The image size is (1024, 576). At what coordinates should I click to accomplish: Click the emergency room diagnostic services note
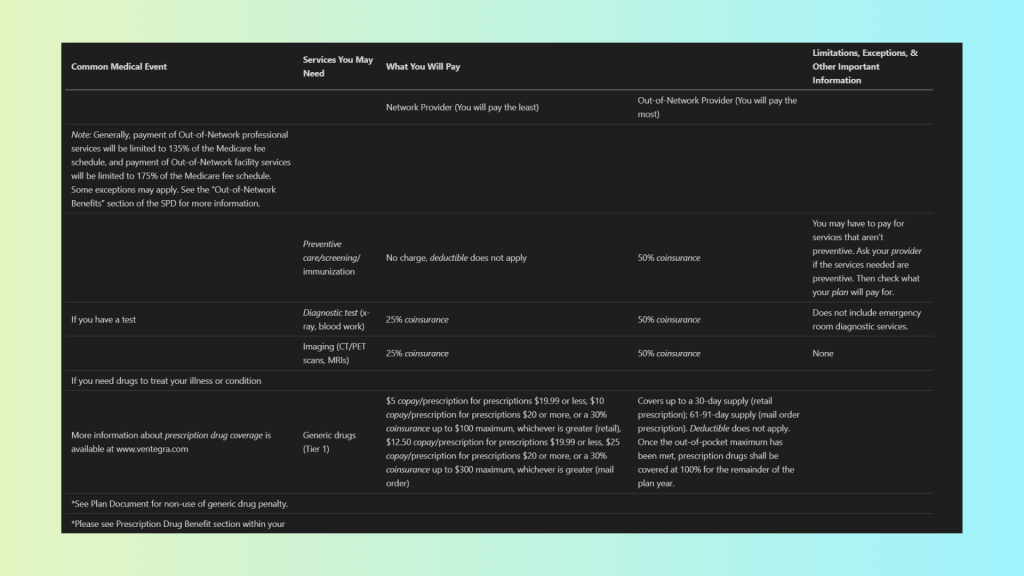click(x=866, y=320)
